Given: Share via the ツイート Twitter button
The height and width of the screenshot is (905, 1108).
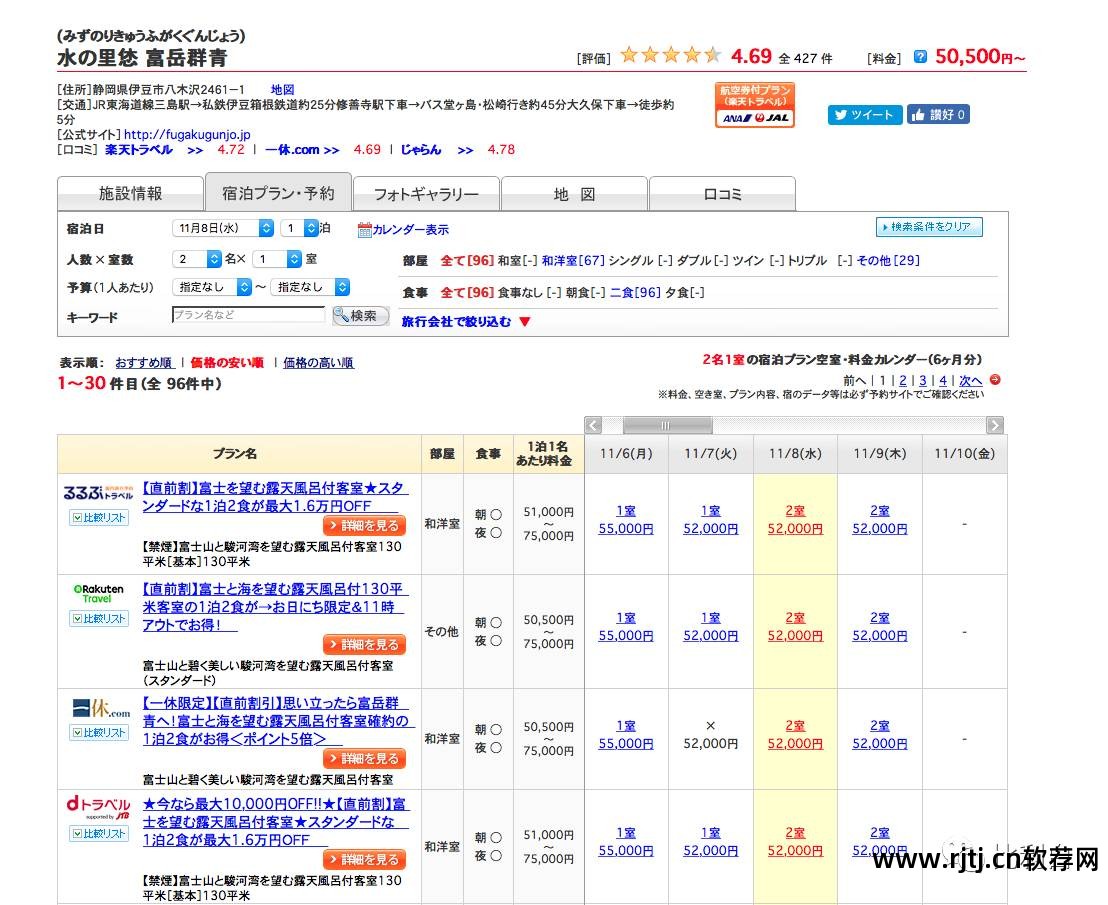Looking at the screenshot, I should point(864,115).
